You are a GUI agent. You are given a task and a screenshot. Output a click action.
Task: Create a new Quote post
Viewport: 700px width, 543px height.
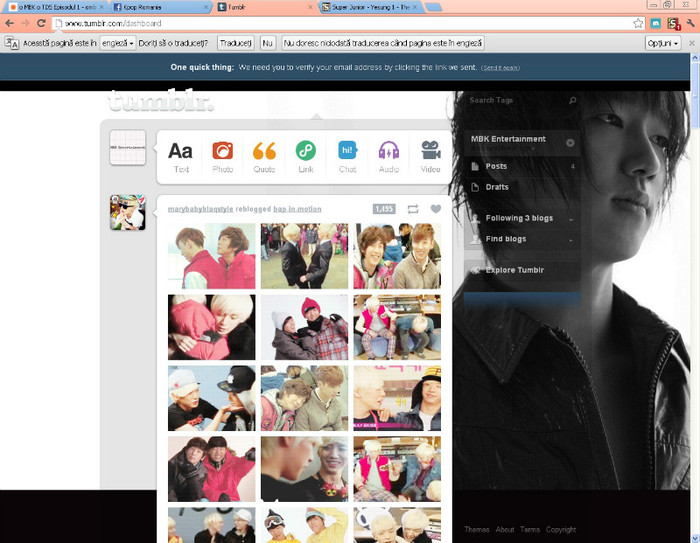click(x=264, y=156)
